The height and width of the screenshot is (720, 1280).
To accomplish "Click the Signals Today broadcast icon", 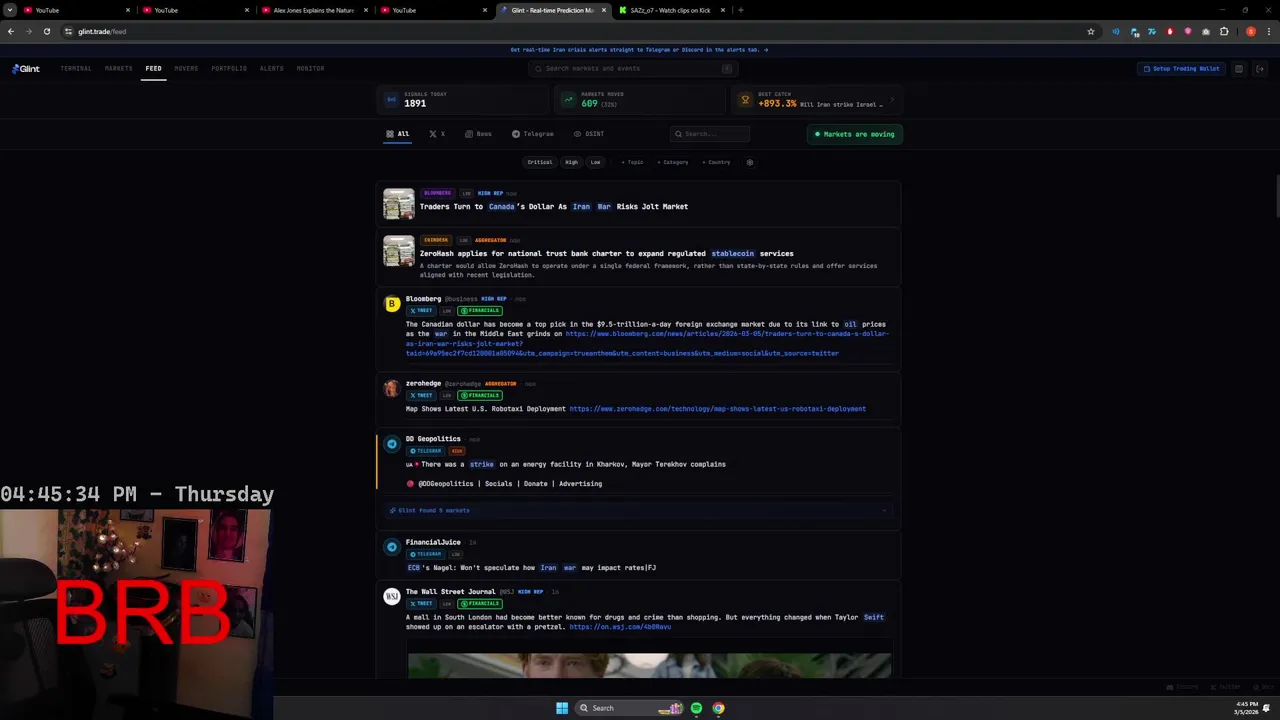I will pos(391,99).
